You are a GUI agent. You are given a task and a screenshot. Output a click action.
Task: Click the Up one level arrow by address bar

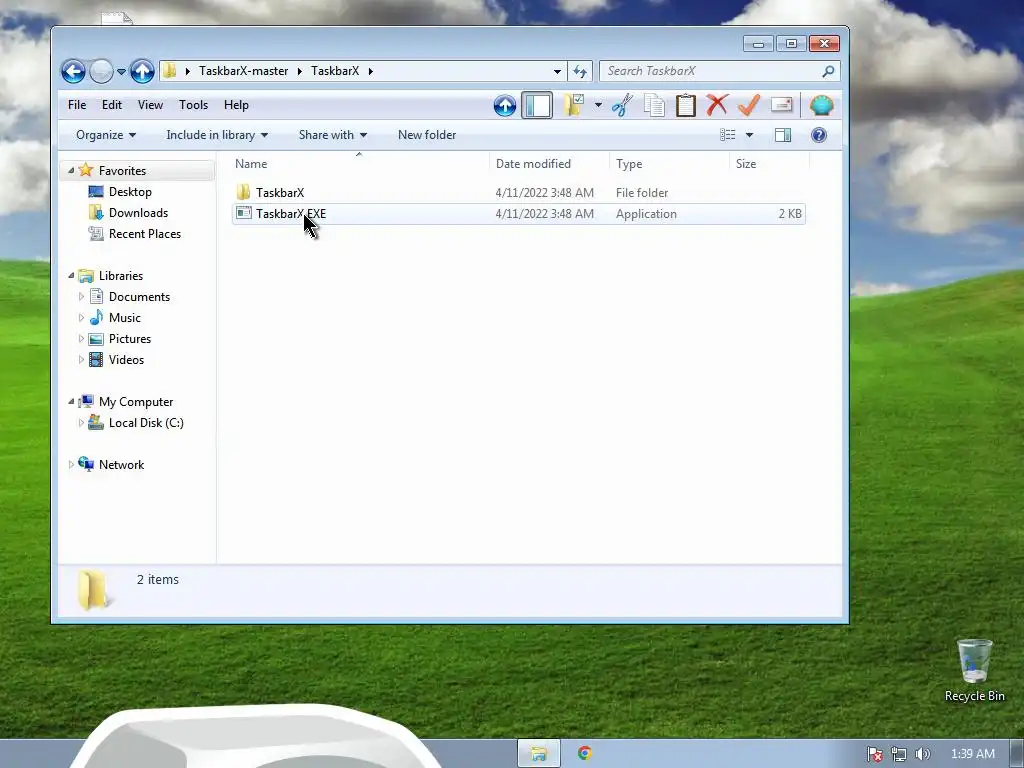[x=142, y=71]
